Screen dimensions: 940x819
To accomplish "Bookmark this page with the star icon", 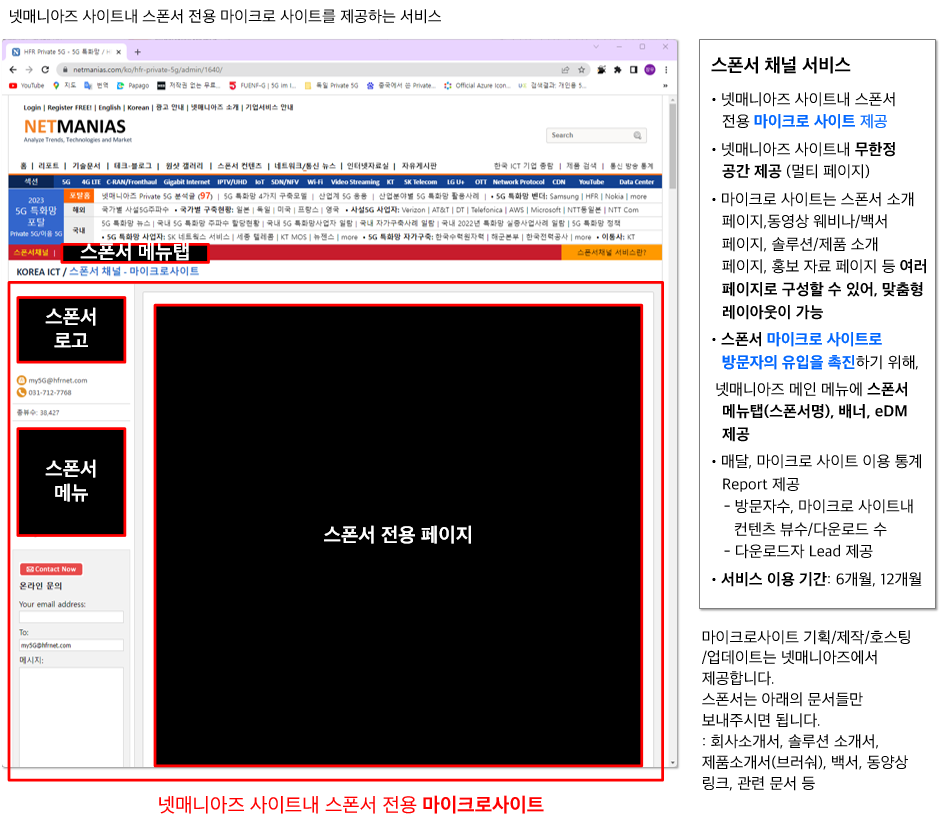I will [x=581, y=70].
